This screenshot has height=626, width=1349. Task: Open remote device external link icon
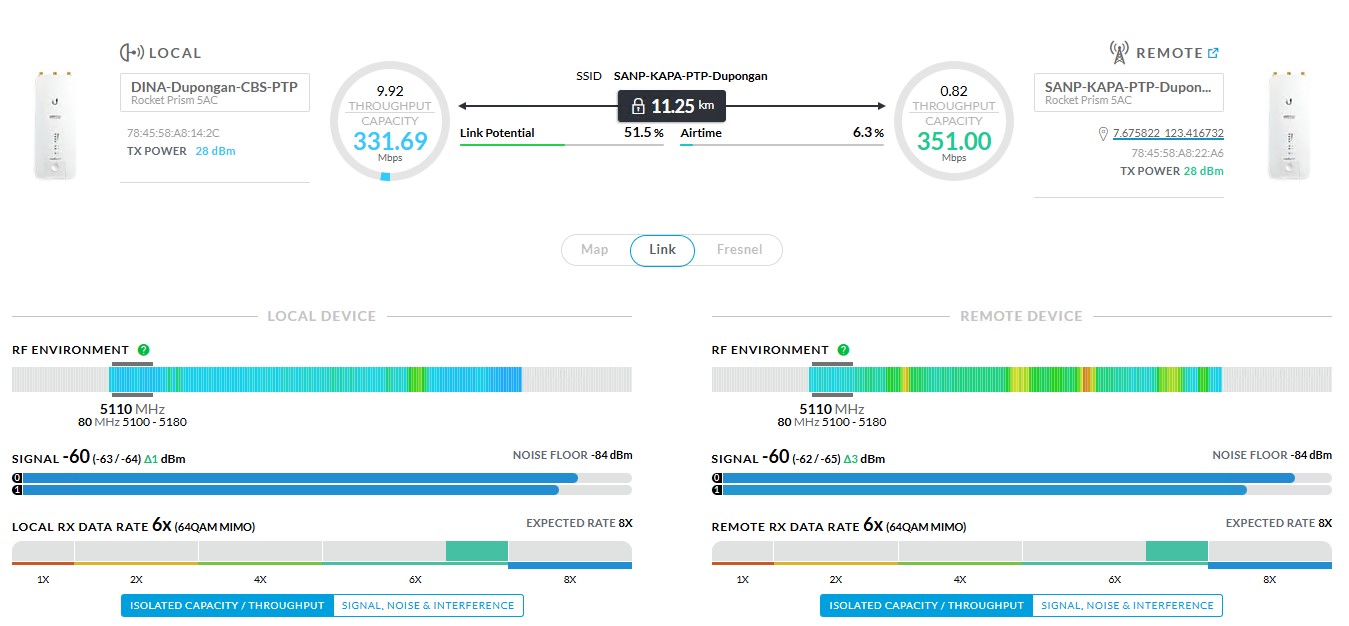[x=1213, y=54]
